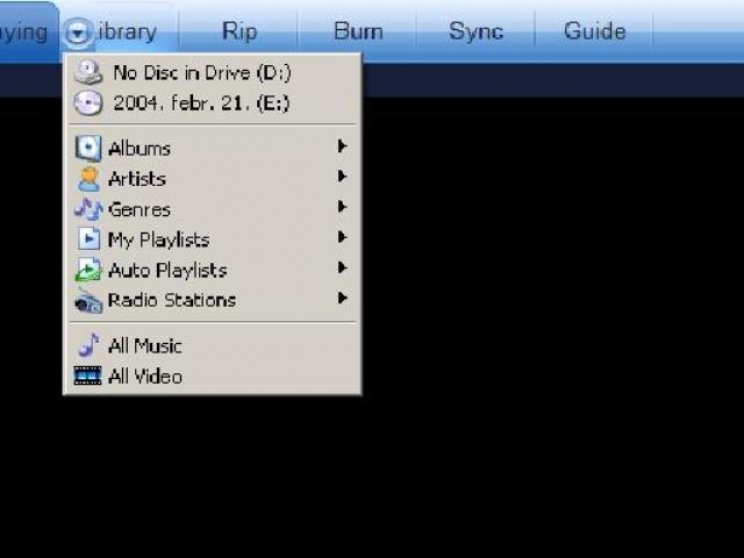The width and height of the screenshot is (744, 558).
Task: Go to the Guide tab
Action: [595, 31]
